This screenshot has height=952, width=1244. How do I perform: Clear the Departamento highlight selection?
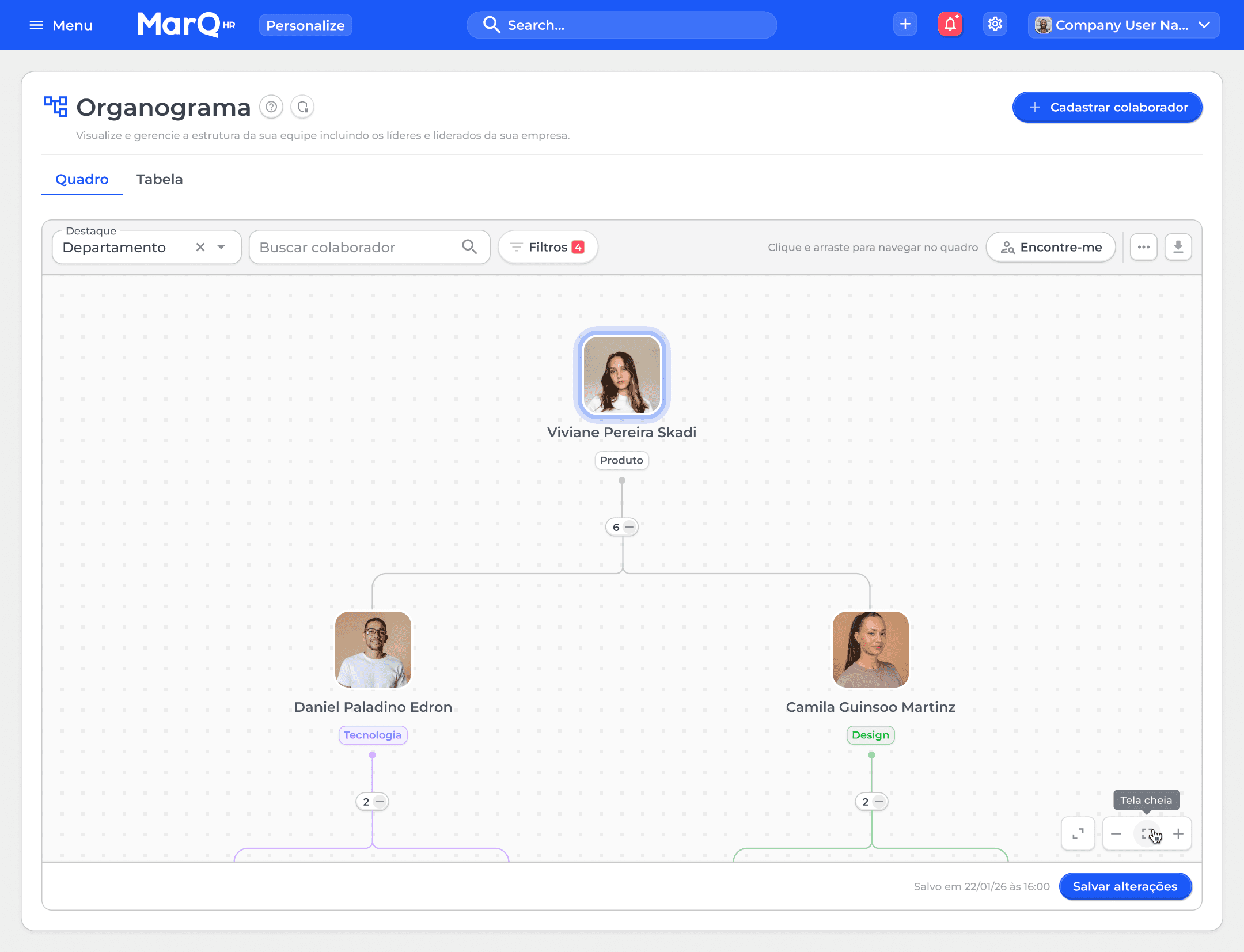(200, 247)
